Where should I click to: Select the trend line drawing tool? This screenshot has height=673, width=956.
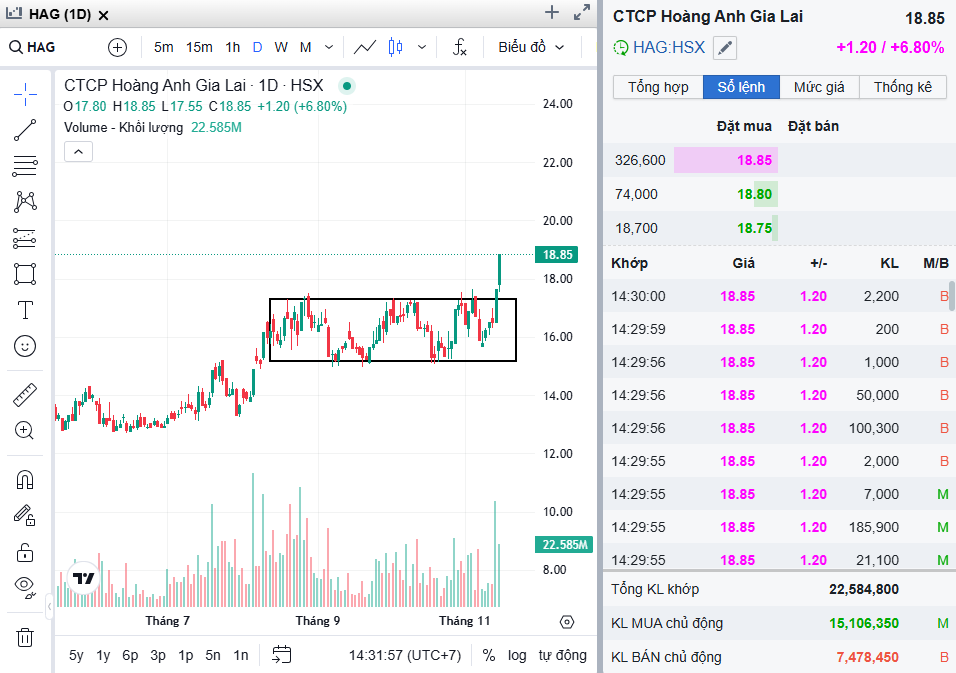(25, 129)
